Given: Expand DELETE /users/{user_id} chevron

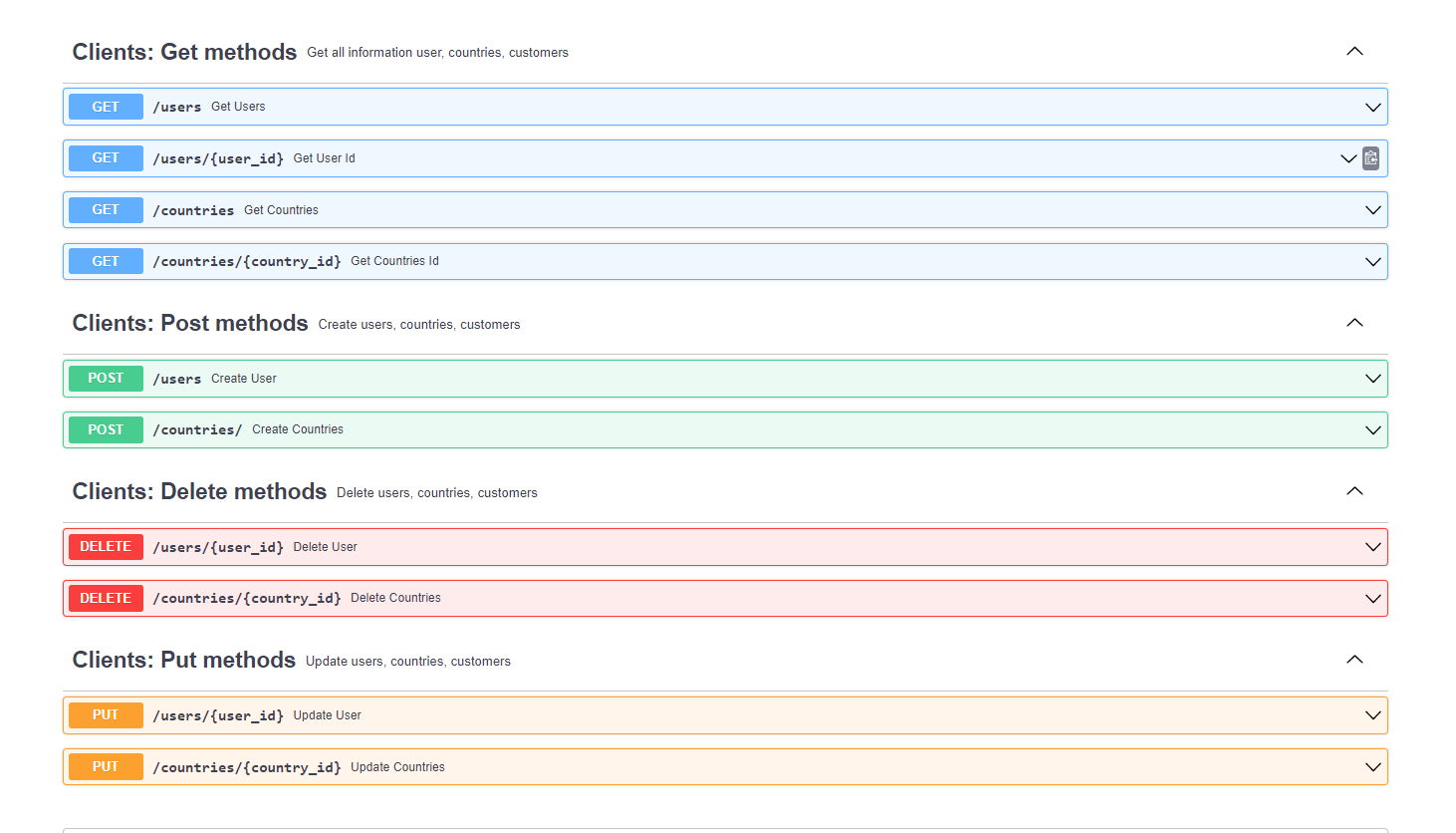Looking at the screenshot, I should point(1373,547).
